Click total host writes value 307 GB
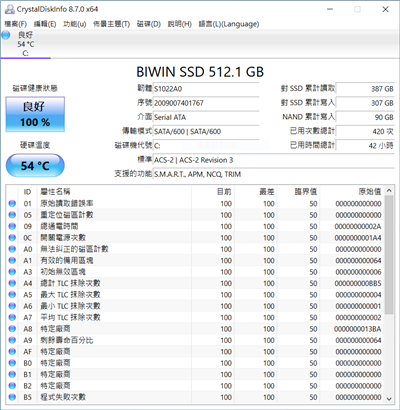The width and height of the screenshot is (400, 410). (x=365, y=103)
